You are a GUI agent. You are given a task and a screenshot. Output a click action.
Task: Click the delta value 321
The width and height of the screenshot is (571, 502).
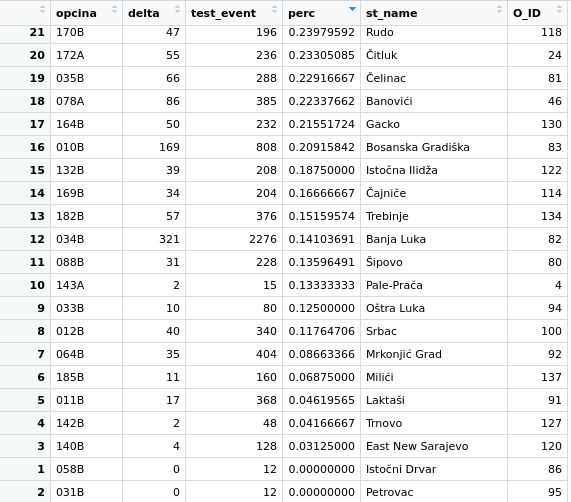[169, 239]
